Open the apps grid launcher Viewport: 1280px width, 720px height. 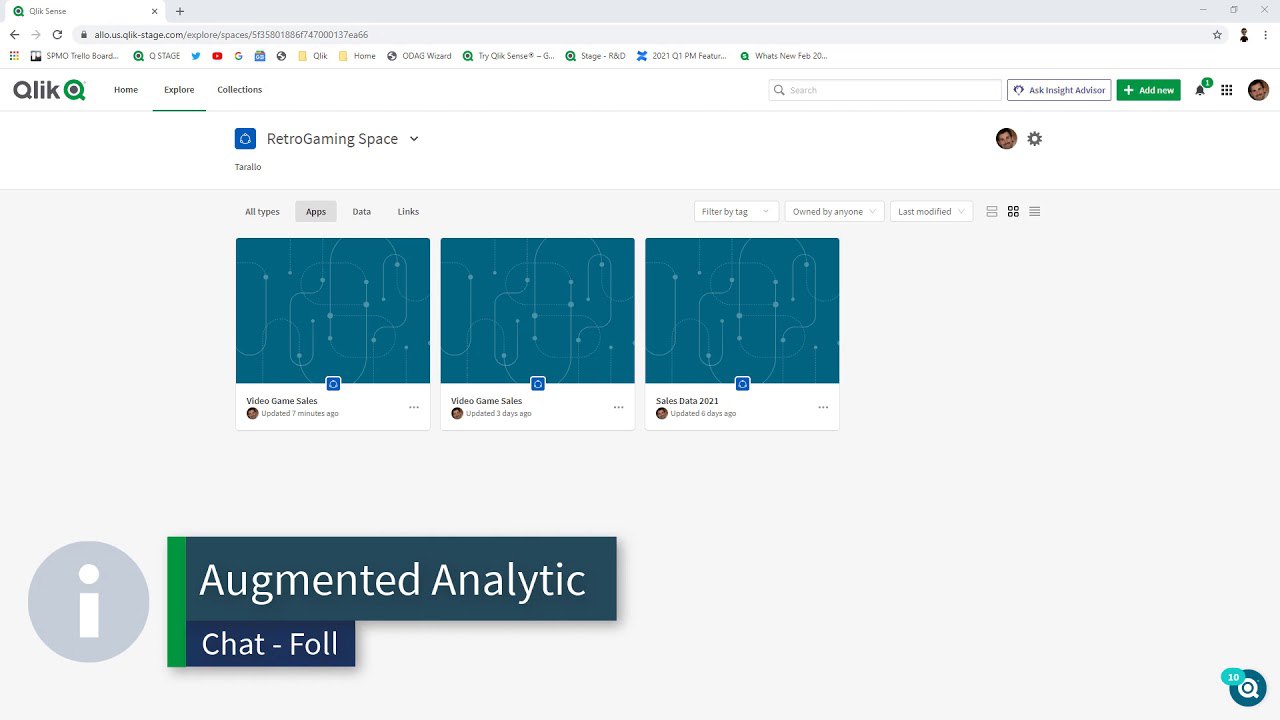pyautogui.click(x=1227, y=90)
